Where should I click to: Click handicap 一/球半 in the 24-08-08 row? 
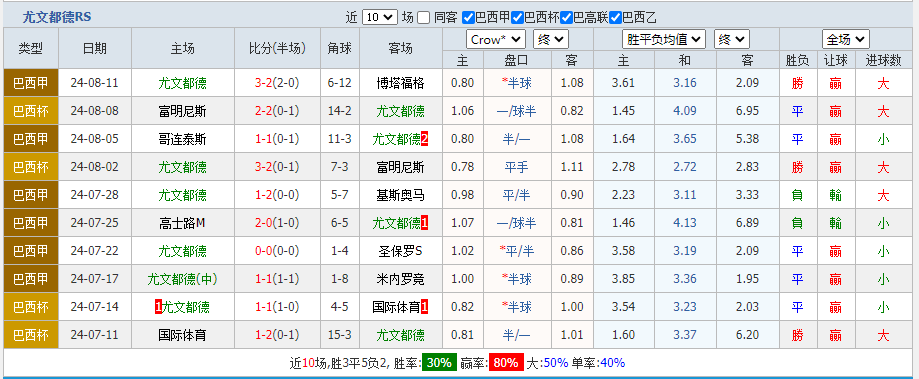point(516,111)
